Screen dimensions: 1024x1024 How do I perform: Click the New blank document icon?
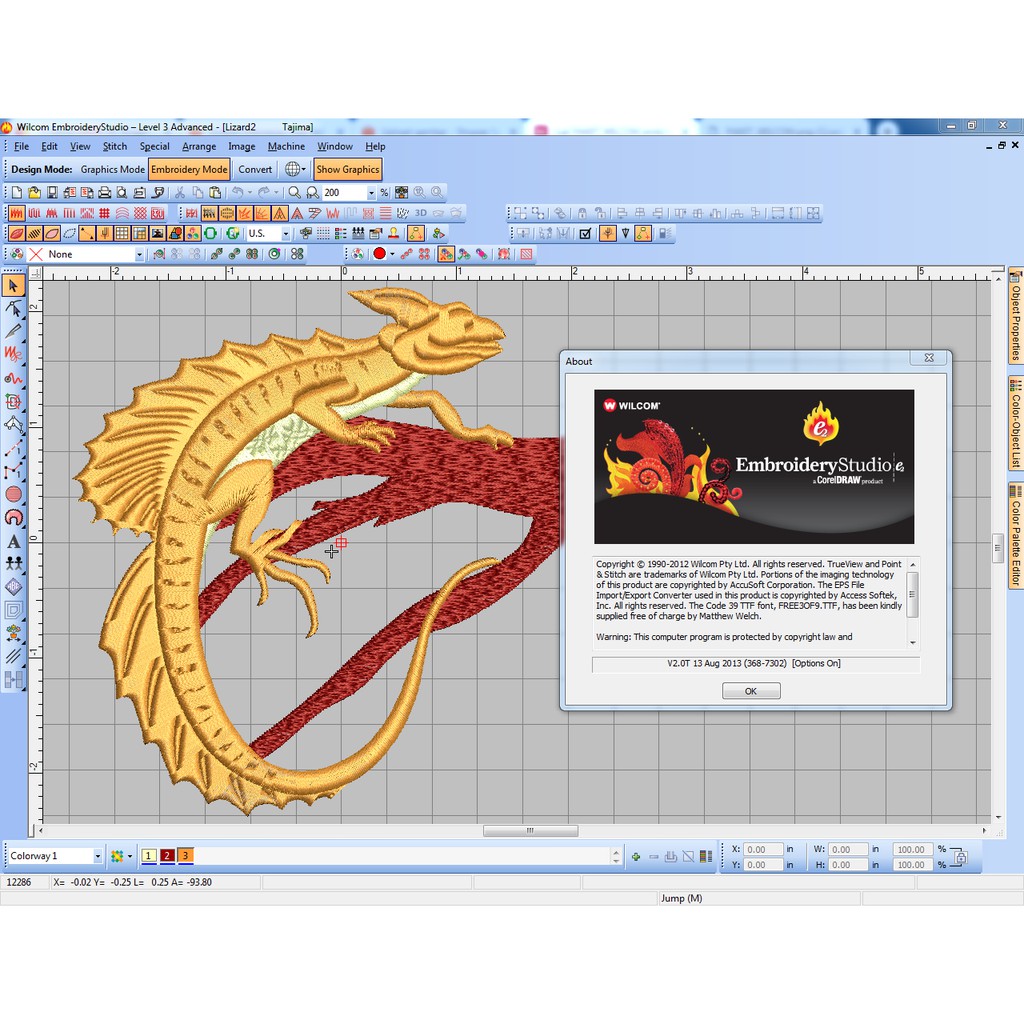point(16,192)
